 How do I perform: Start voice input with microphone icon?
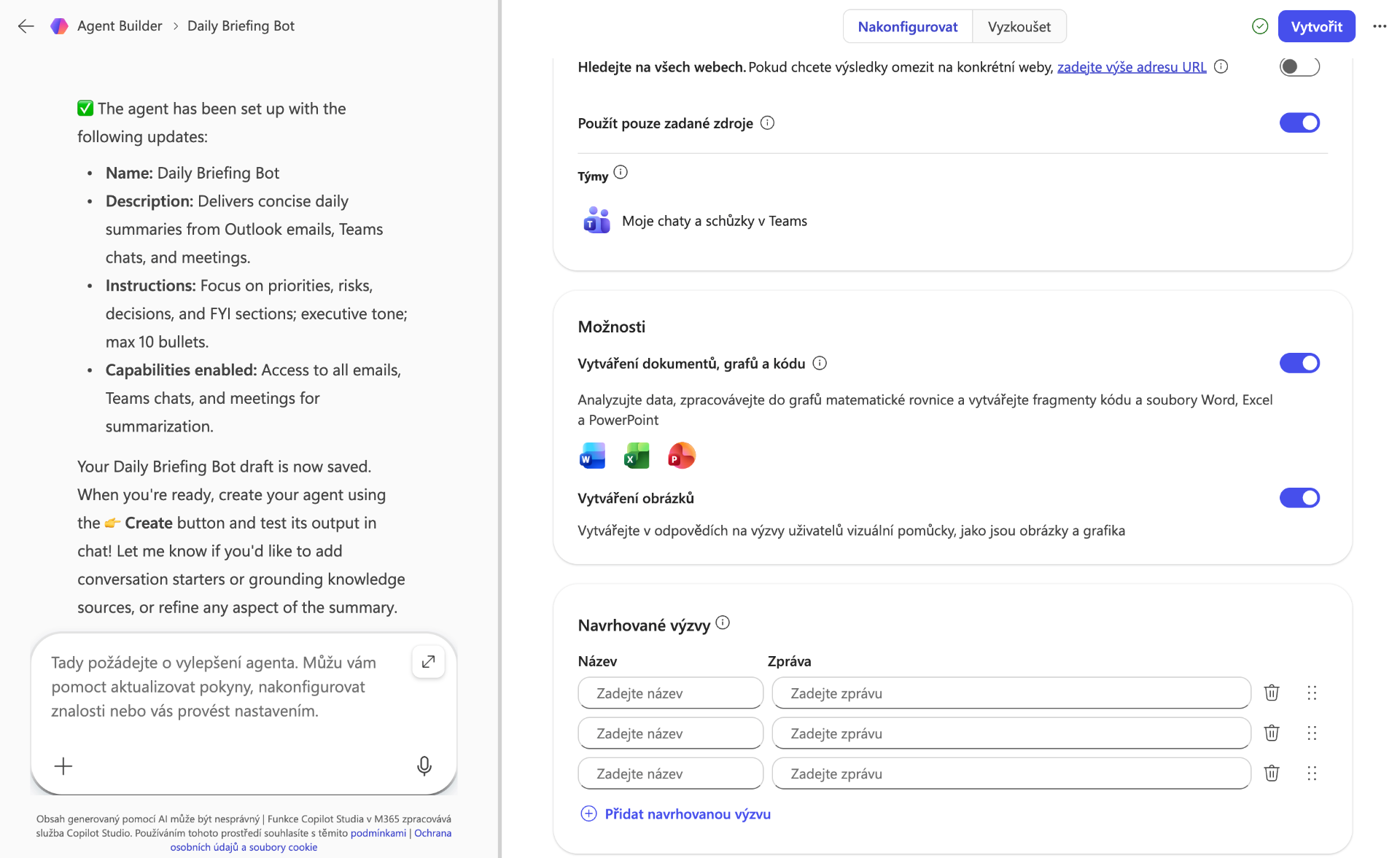(424, 766)
